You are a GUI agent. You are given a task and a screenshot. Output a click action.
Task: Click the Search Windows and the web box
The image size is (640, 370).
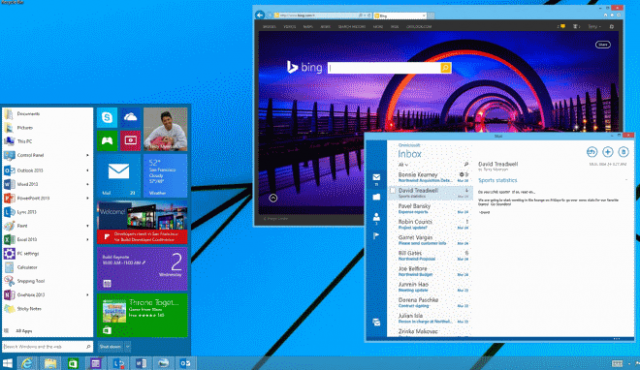click(x=47, y=346)
